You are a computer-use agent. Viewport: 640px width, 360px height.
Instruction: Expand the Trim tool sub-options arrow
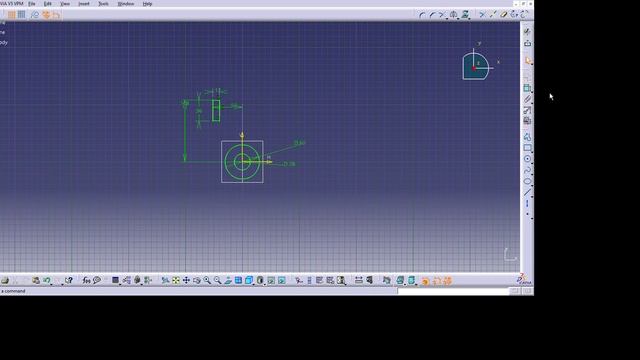click(446, 19)
